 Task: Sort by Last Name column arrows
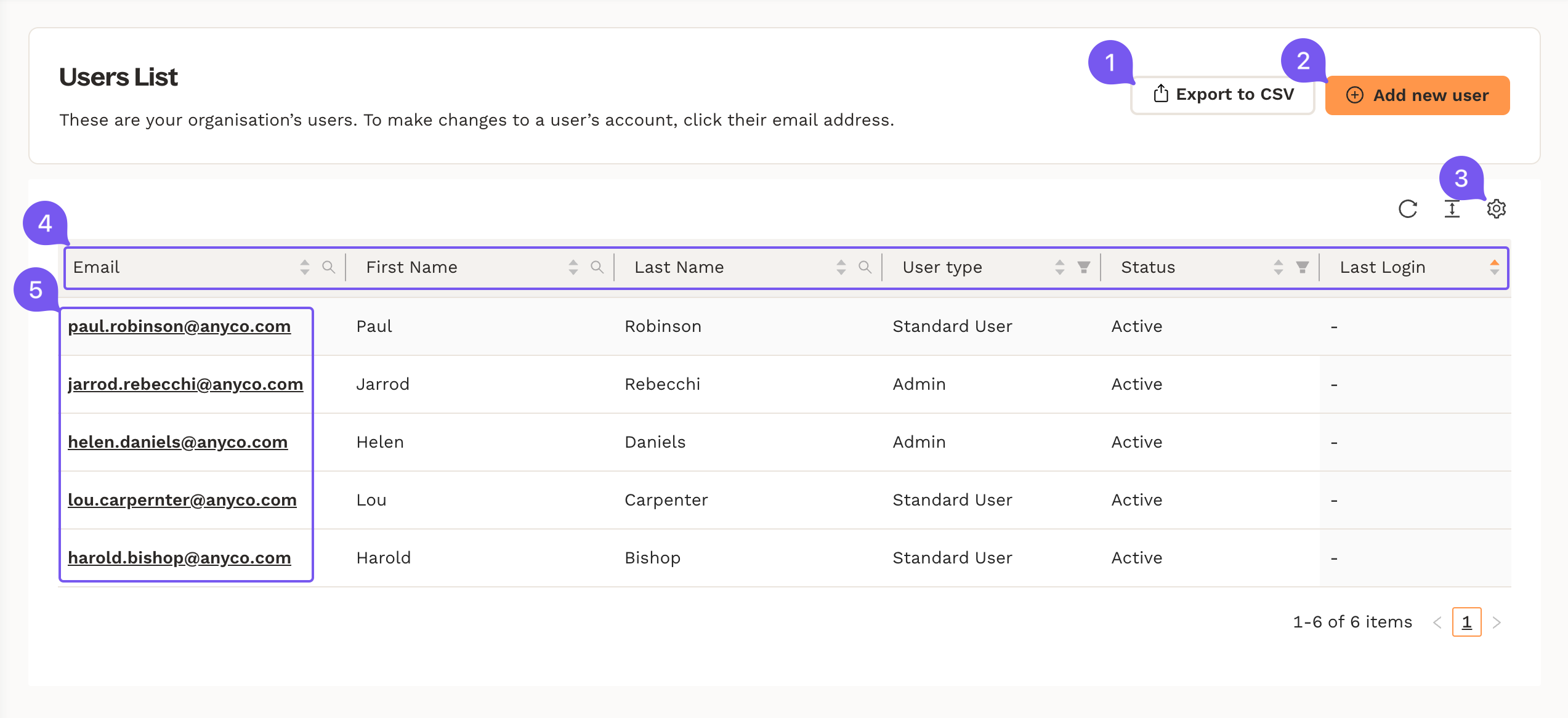pyautogui.click(x=841, y=267)
